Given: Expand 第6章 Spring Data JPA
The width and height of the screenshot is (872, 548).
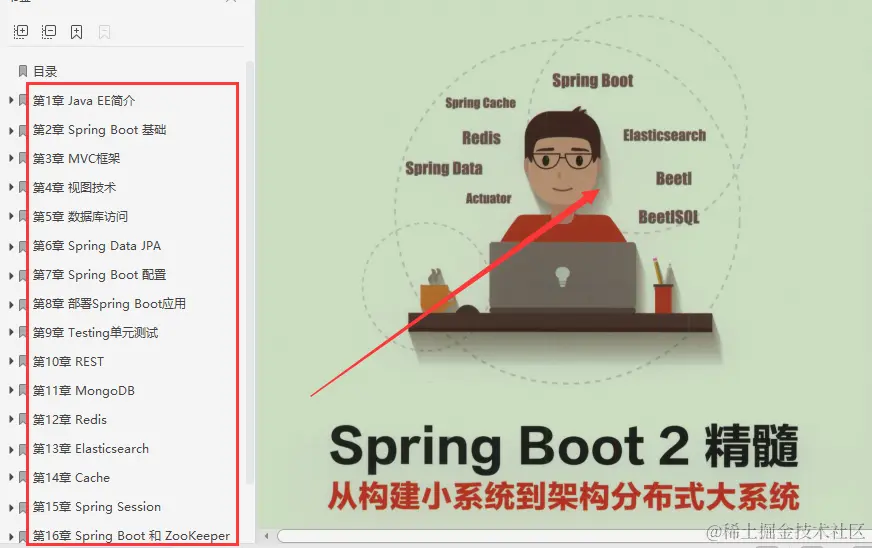Looking at the screenshot, I should (x=11, y=245).
